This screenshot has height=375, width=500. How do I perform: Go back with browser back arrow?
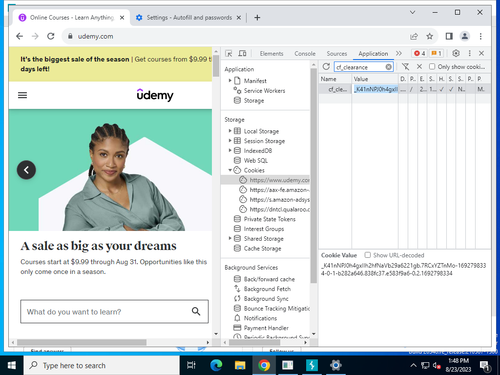(x=20, y=36)
